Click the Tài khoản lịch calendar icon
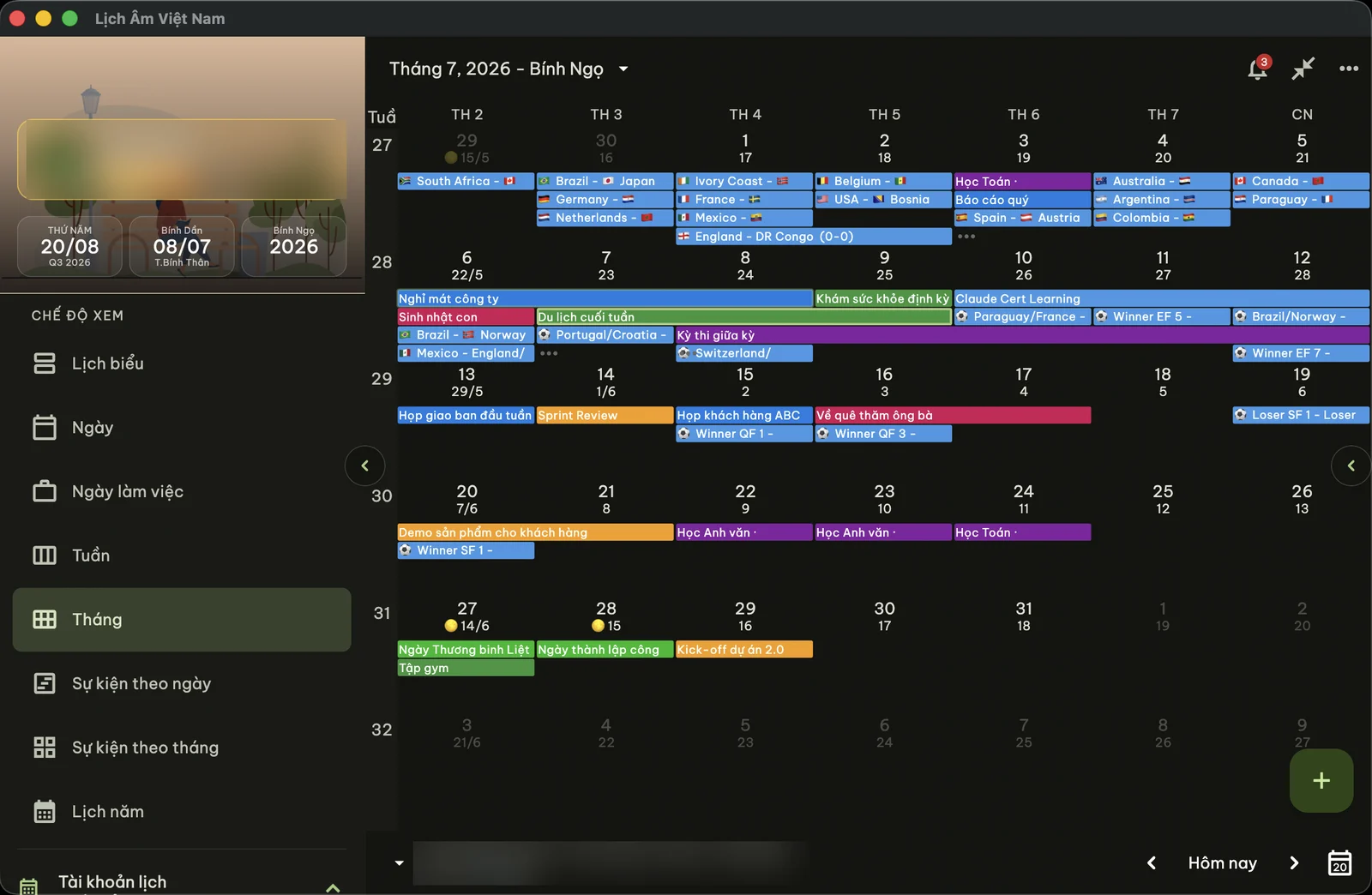 click(29, 886)
